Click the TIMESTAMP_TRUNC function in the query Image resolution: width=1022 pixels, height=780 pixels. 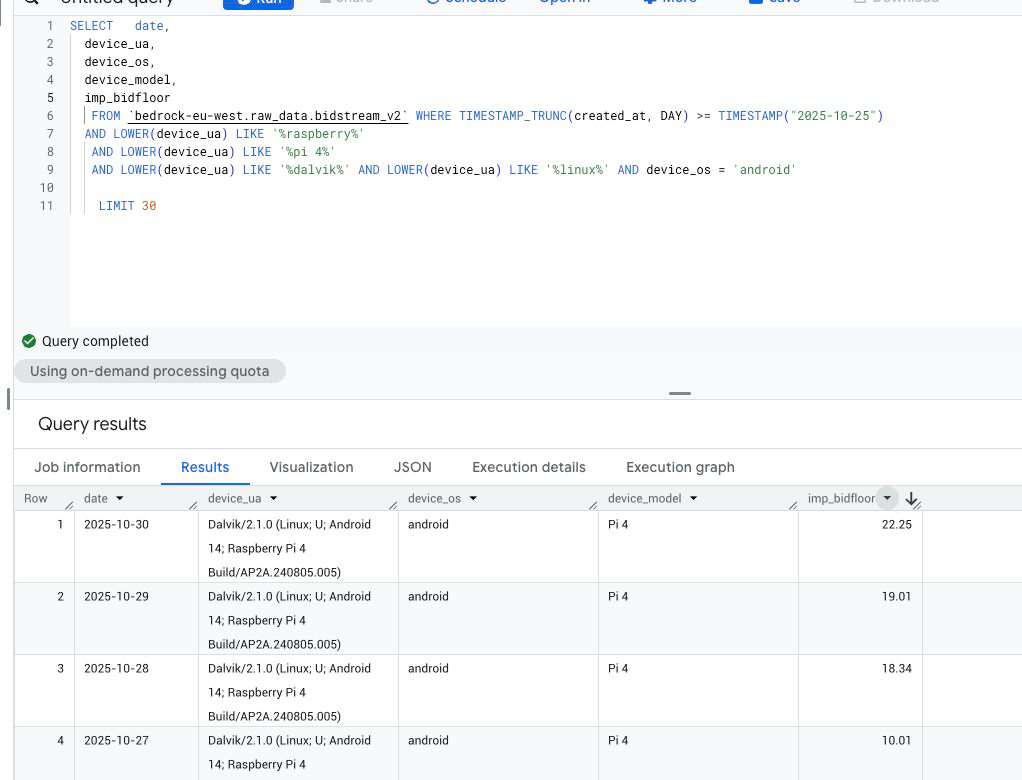(x=513, y=116)
